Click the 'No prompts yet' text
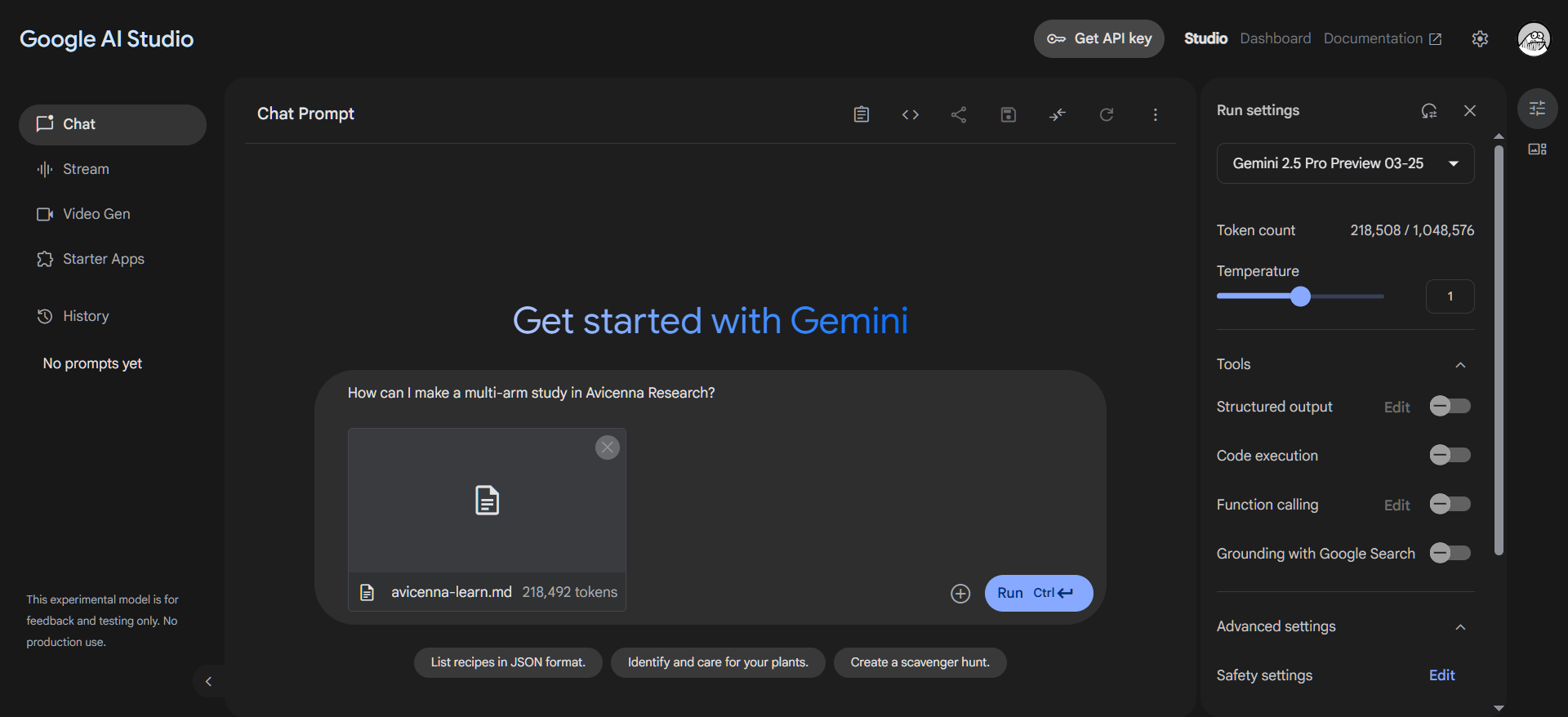The image size is (1568, 717). point(92,363)
